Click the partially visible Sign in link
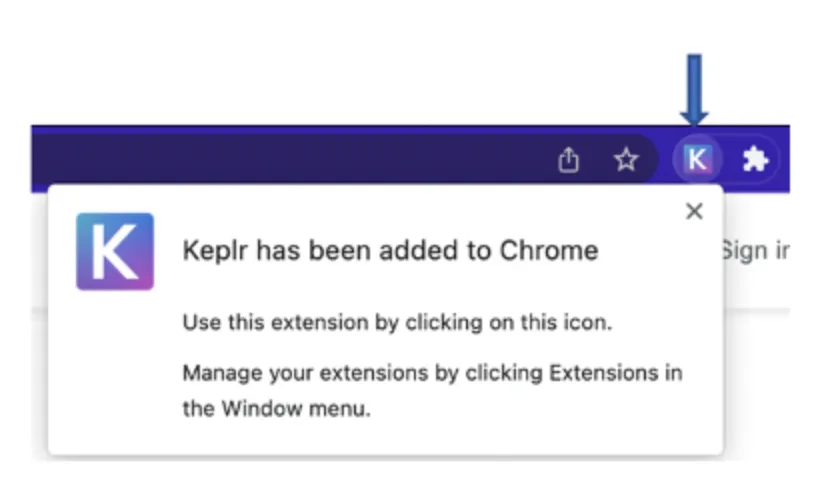Screen dimensions: 824x486 point(755,251)
